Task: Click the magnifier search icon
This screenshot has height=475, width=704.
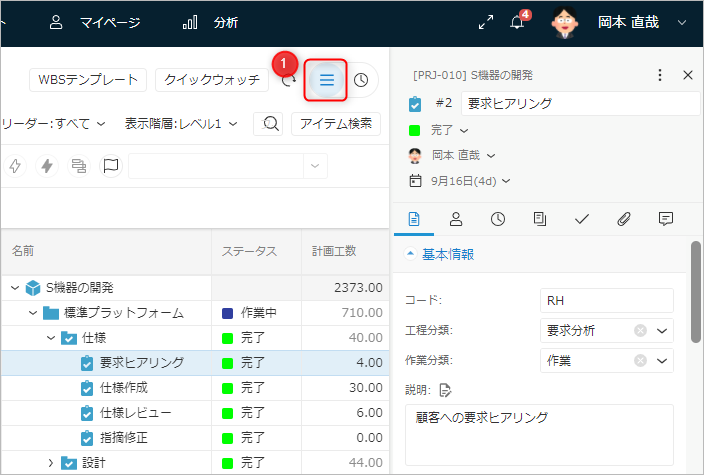Action: tap(268, 124)
